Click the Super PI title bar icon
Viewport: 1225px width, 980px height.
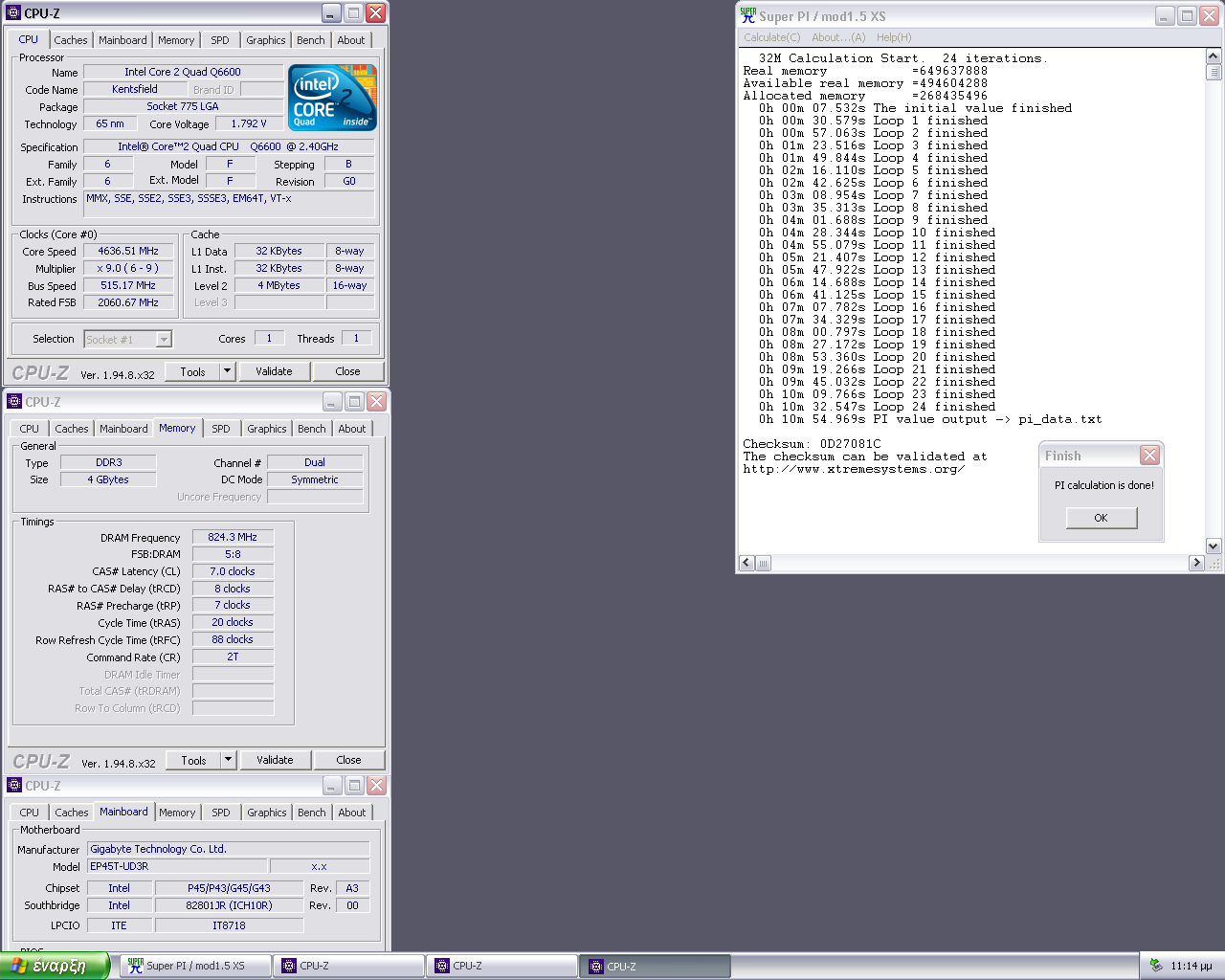click(x=748, y=15)
